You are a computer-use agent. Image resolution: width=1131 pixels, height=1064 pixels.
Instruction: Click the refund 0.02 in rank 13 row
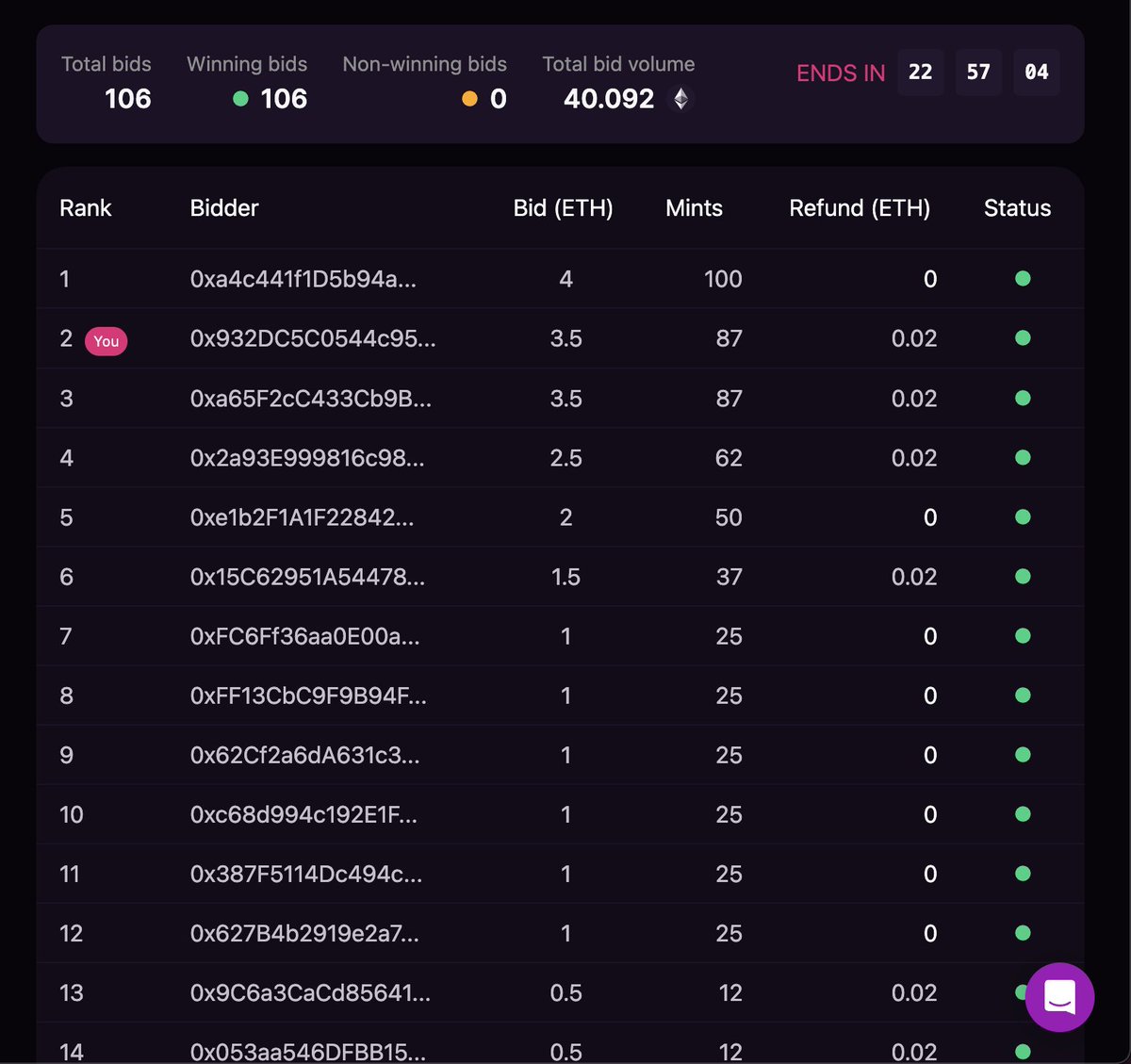(914, 992)
